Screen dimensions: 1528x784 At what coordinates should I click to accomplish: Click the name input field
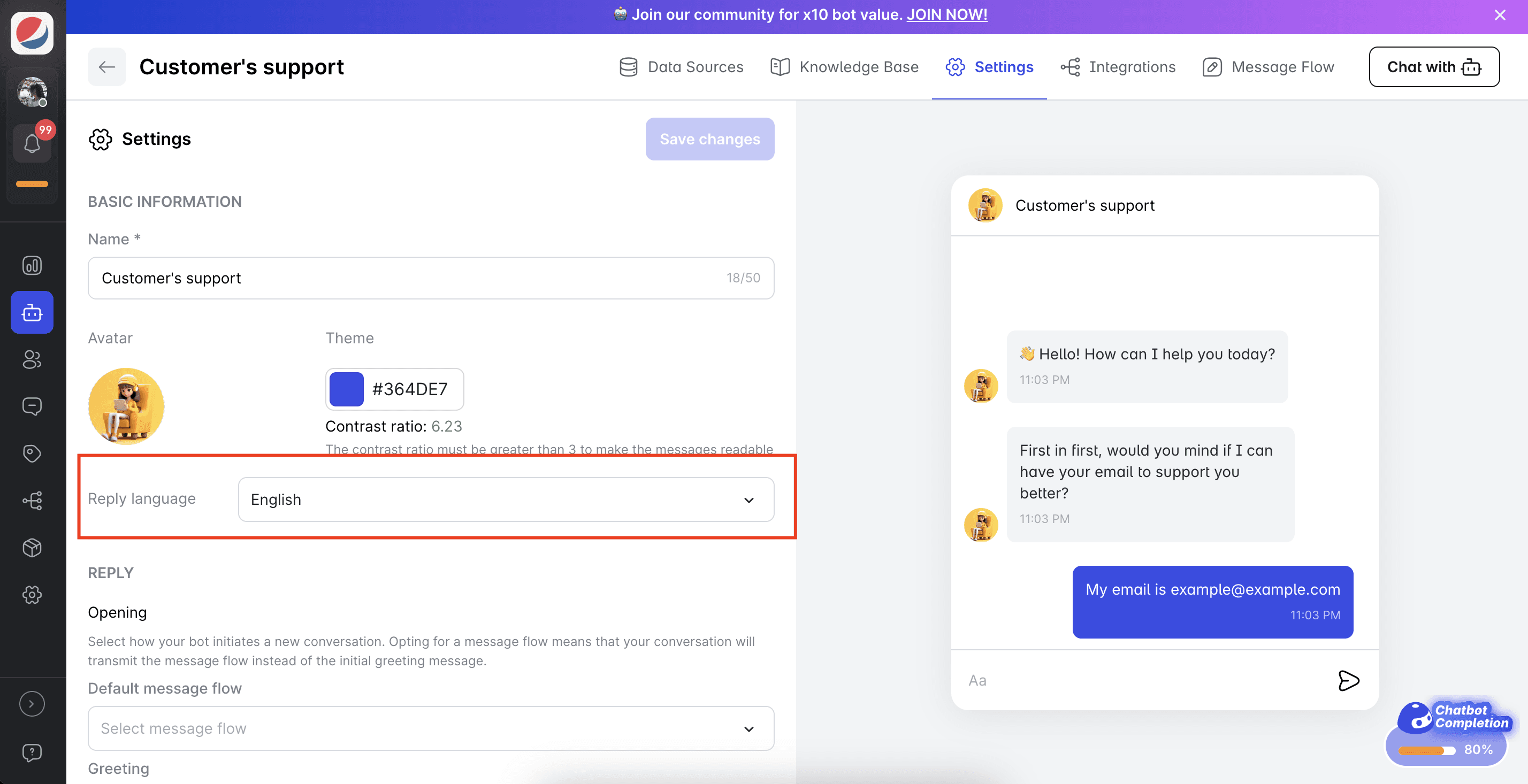(x=431, y=277)
